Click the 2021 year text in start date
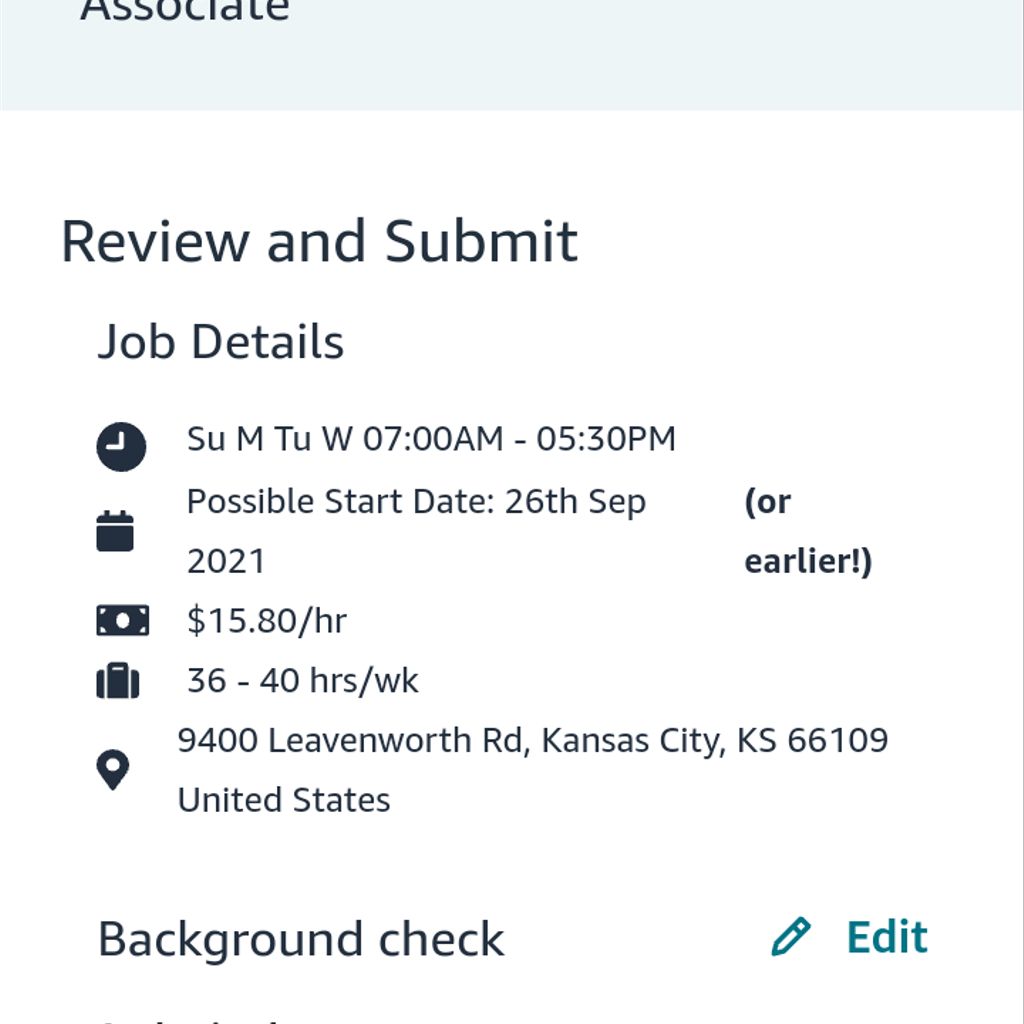This screenshot has height=1024, width=1024. [x=226, y=562]
